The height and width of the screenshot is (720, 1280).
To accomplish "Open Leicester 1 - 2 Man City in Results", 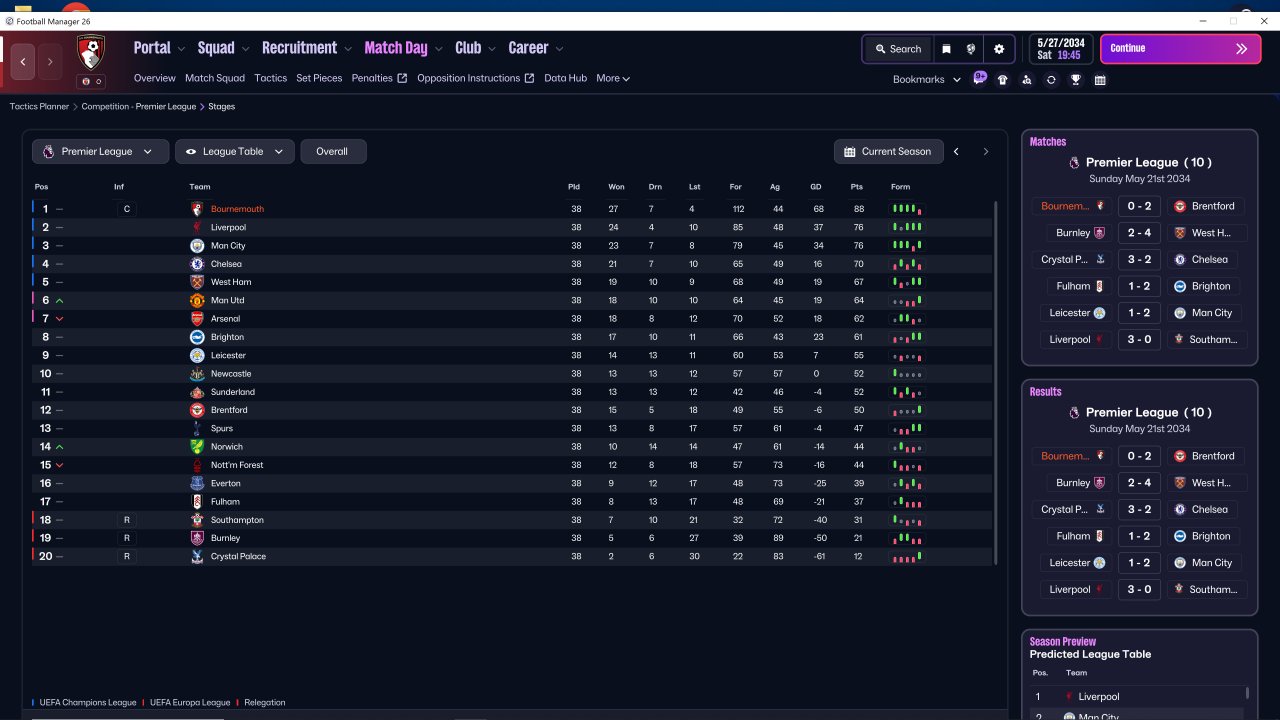I will pyautogui.click(x=1140, y=563).
